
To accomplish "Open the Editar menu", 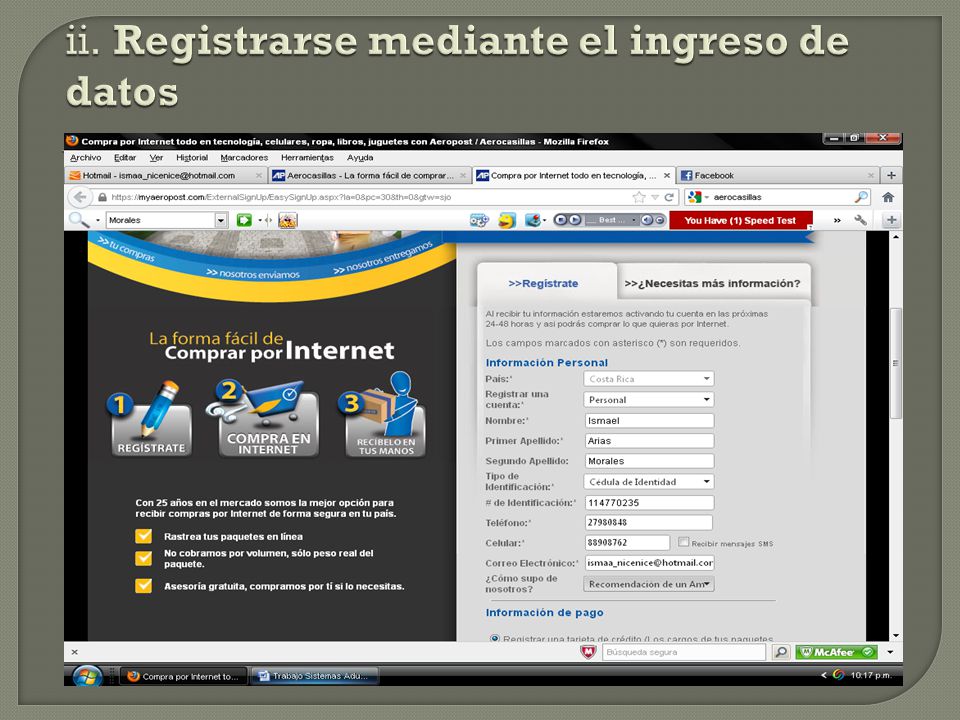I will coord(125,158).
